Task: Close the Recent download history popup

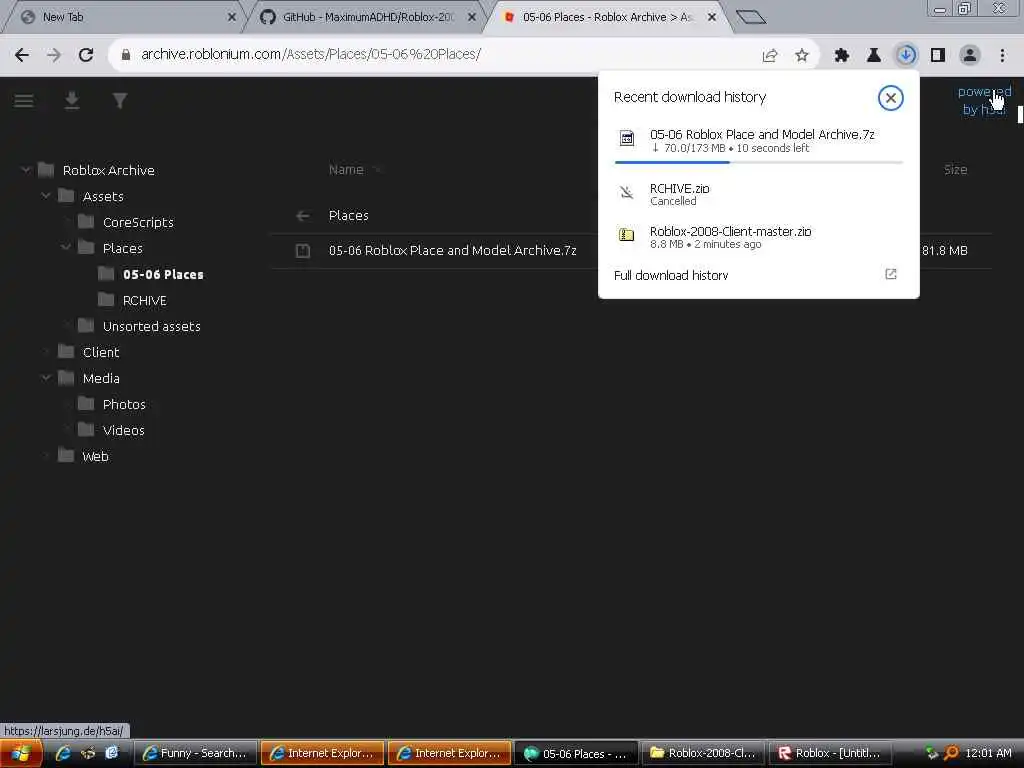Action: [x=890, y=98]
